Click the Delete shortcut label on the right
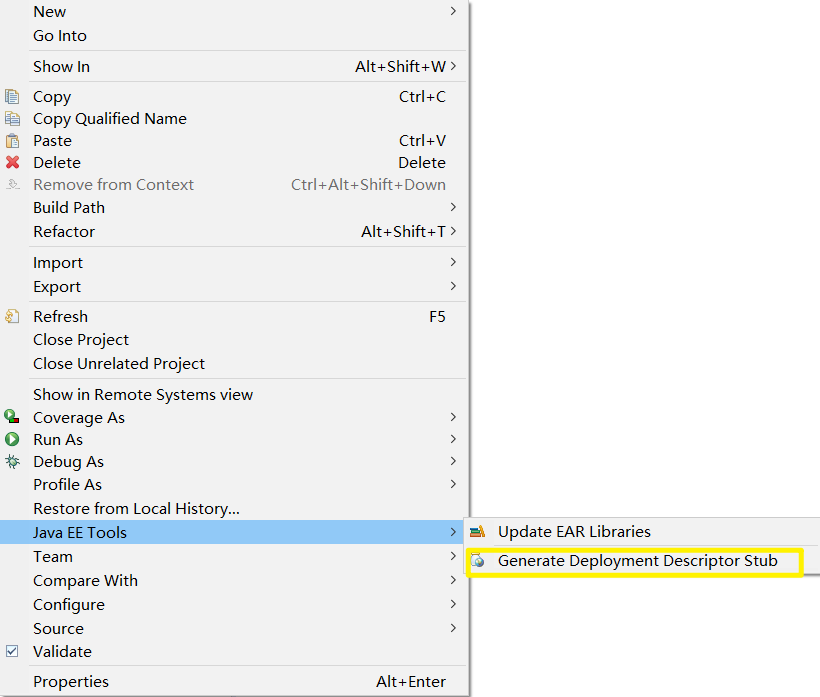 pyautogui.click(x=422, y=163)
